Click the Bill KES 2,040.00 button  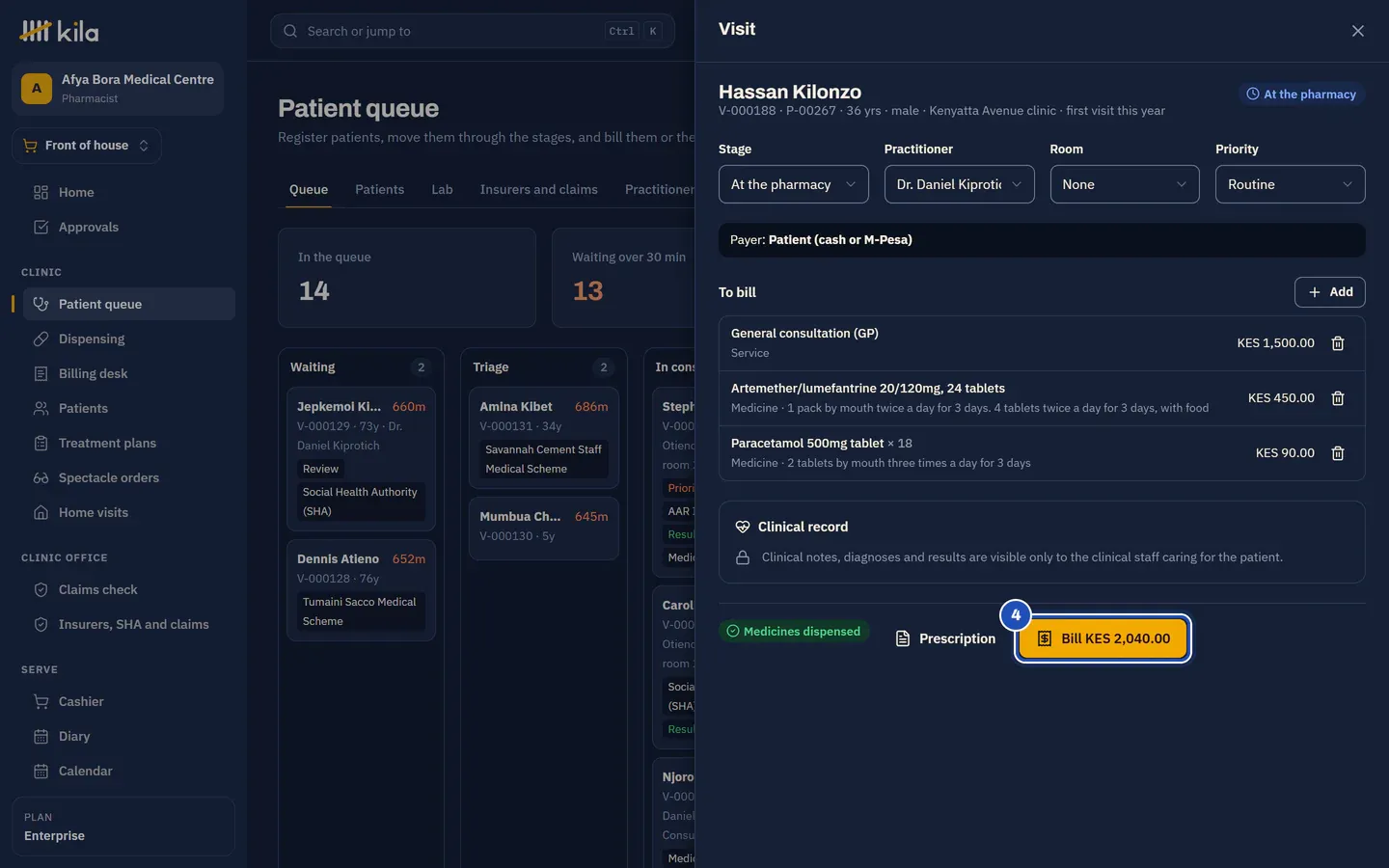pyautogui.click(x=1103, y=638)
